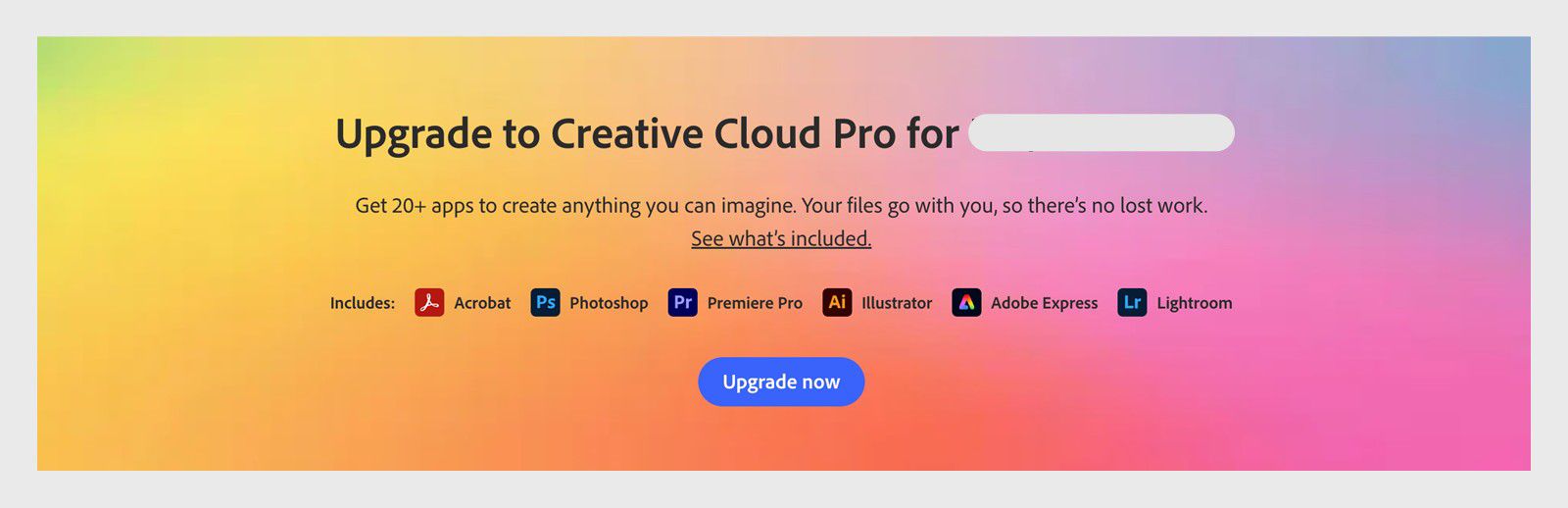This screenshot has height=508, width=1568.
Task: Click the Premiere Pro Pr icon
Action: pyautogui.click(x=682, y=302)
